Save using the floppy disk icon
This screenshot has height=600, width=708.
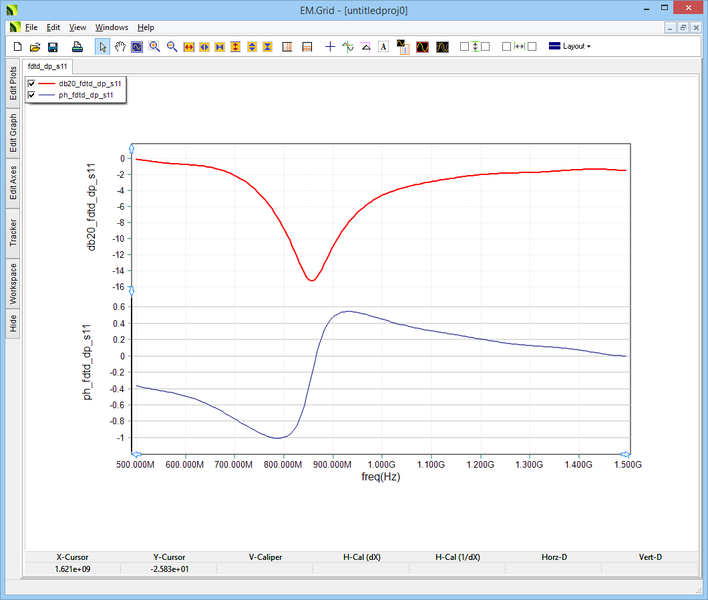tap(53, 46)
